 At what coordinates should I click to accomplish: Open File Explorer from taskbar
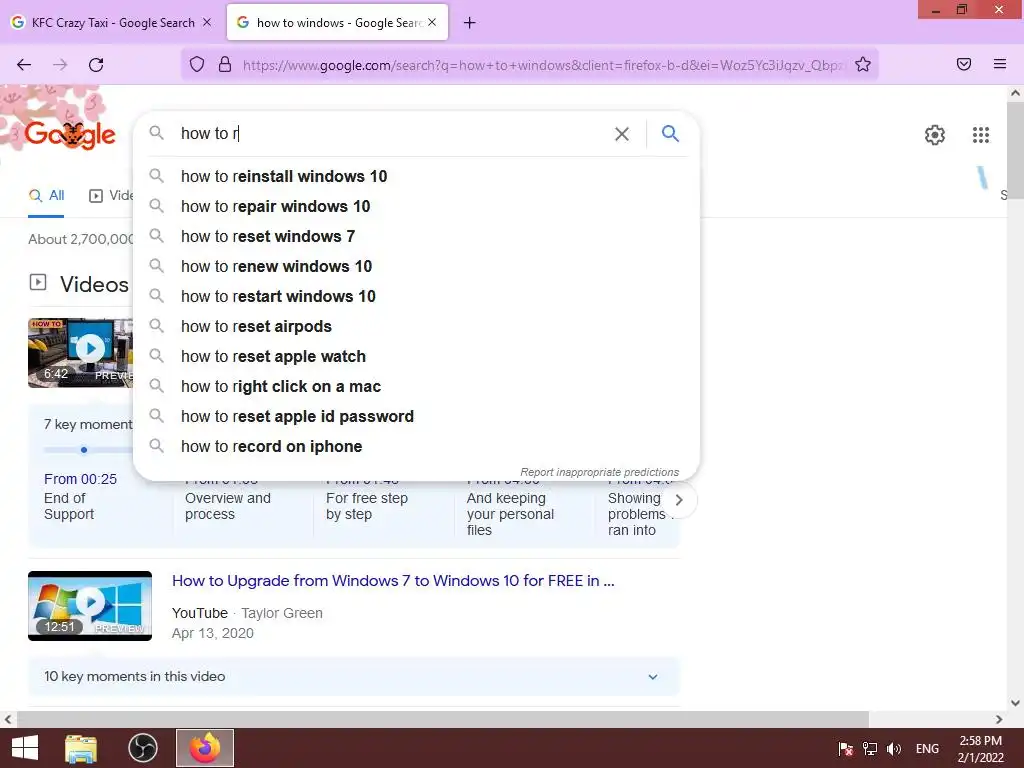[81, 748]
